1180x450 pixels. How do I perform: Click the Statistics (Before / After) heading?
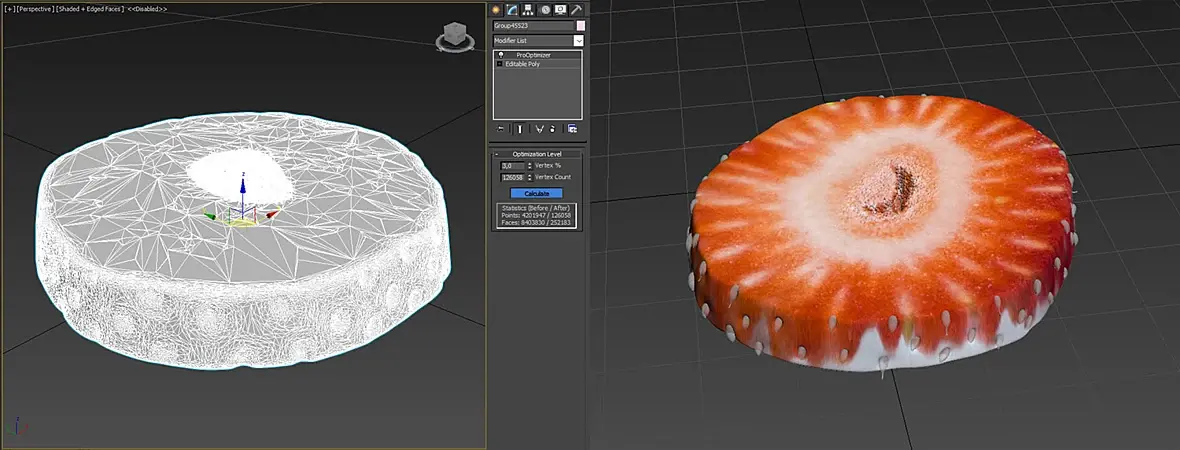pos(537,208)
